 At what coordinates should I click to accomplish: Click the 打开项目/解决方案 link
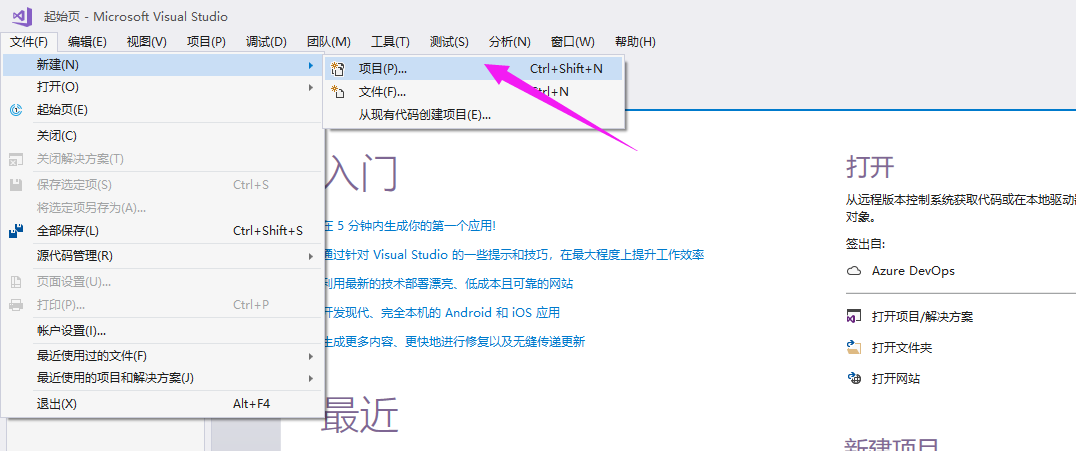pos(922,316)
